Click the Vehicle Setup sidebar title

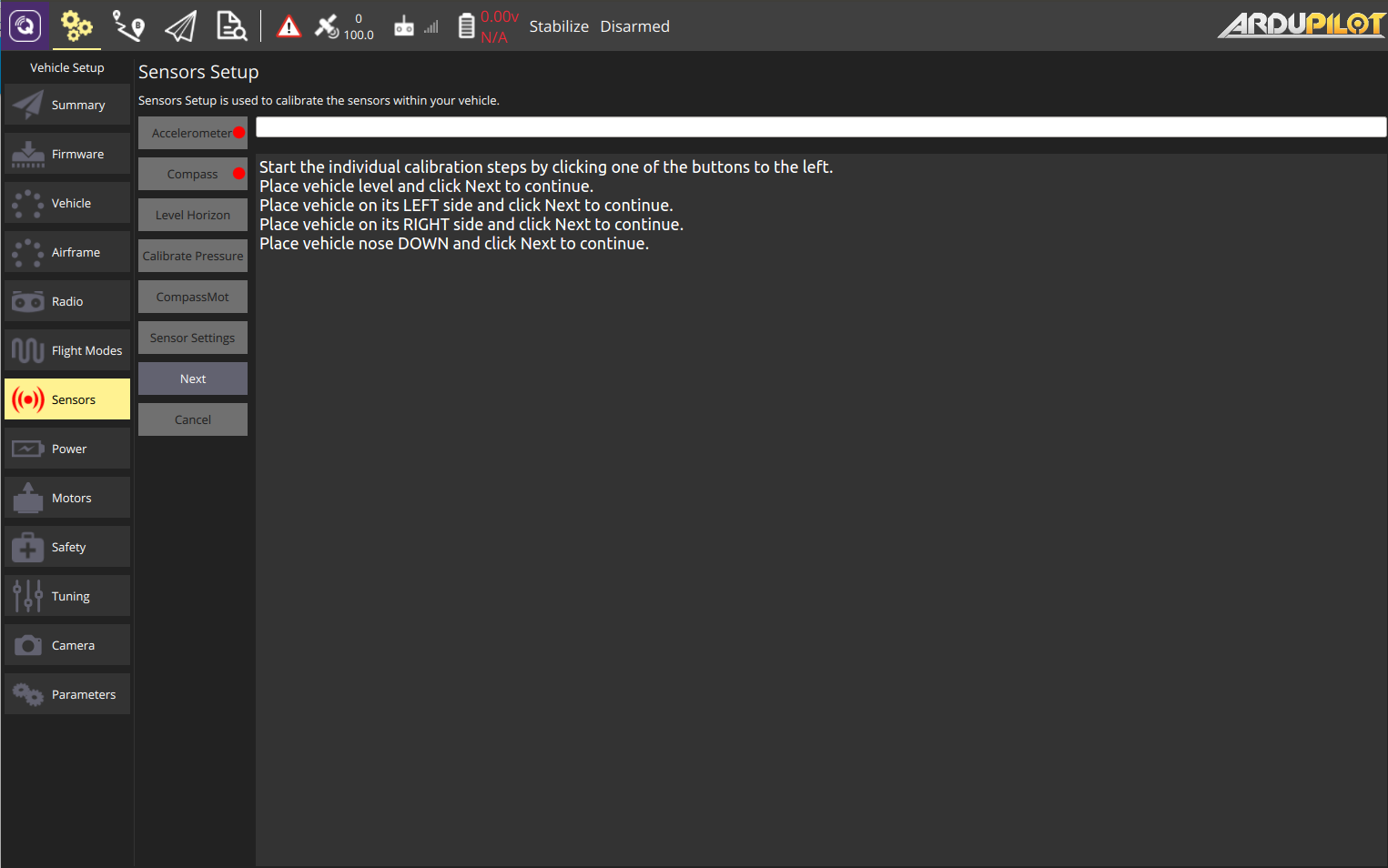(67, 67)
